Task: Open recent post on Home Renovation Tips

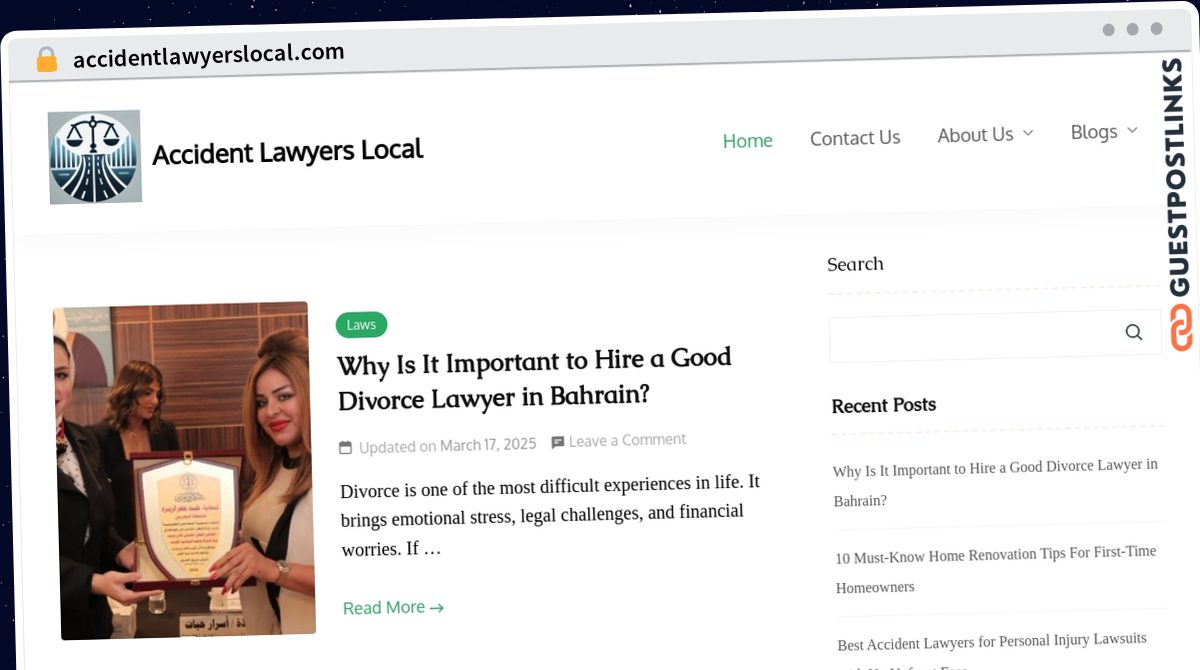Action: (x=996, y=569)
